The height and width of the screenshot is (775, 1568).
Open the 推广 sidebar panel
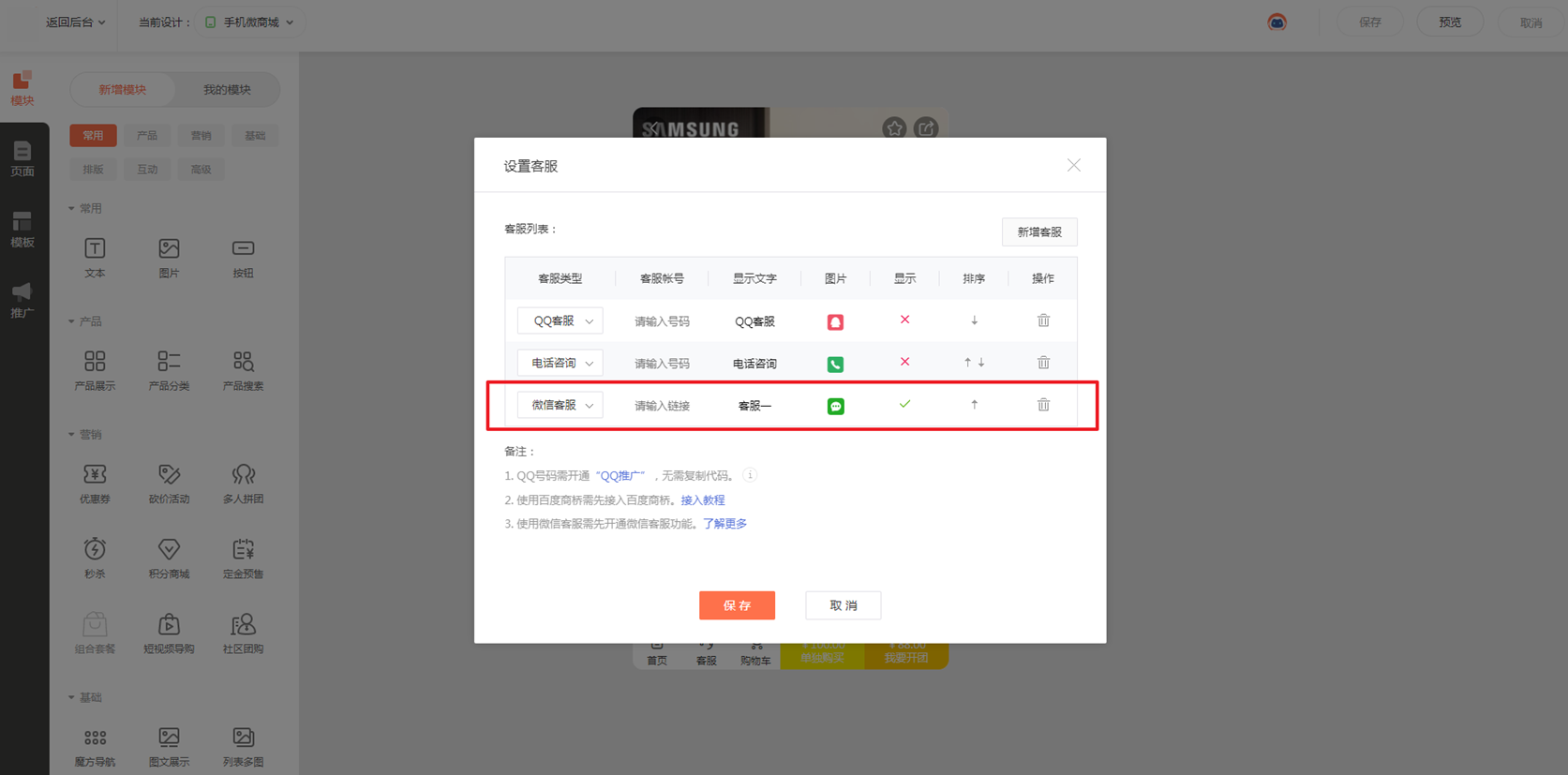tap(22, 300)
